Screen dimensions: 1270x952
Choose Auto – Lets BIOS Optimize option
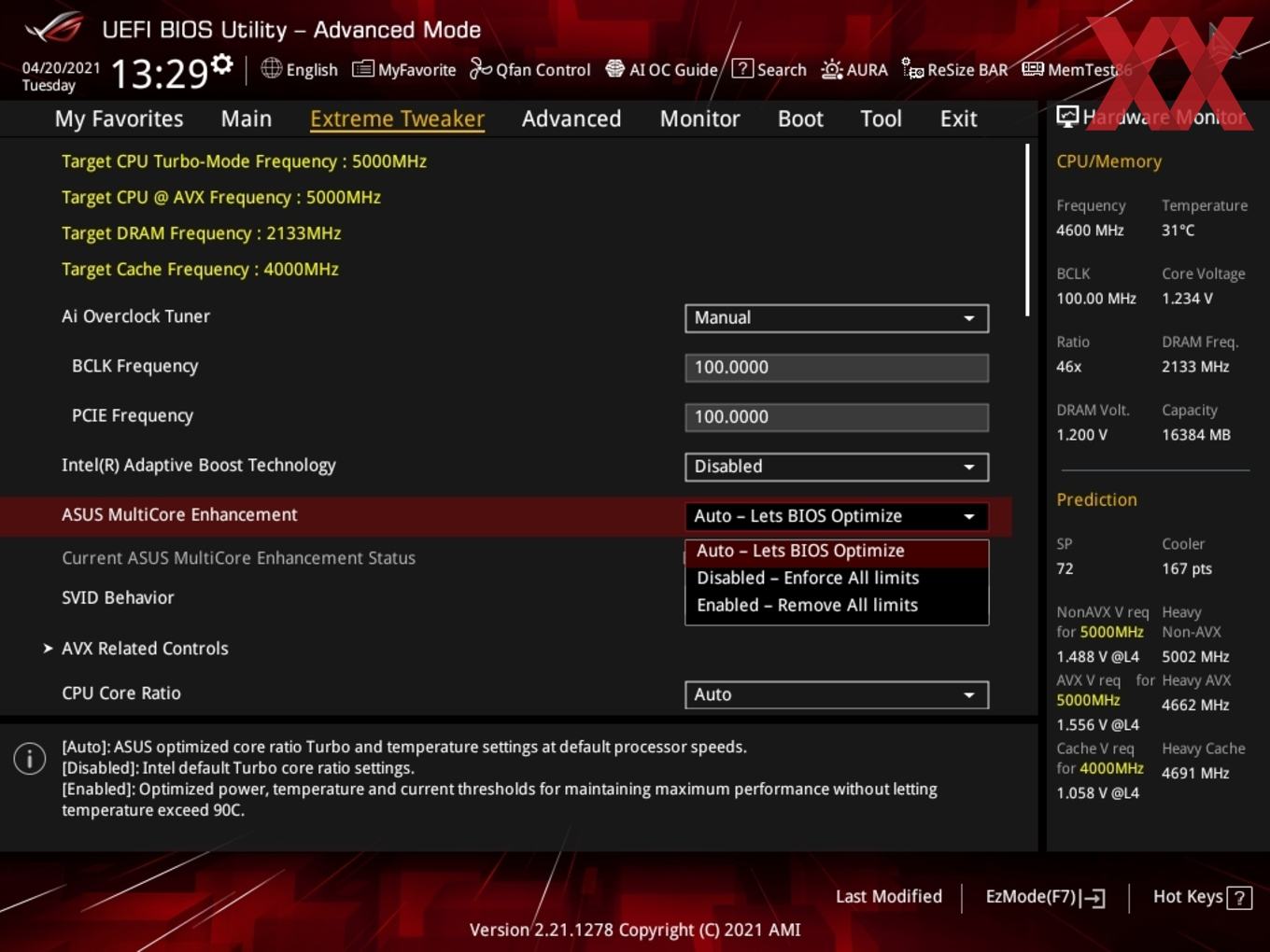(837, 552)
